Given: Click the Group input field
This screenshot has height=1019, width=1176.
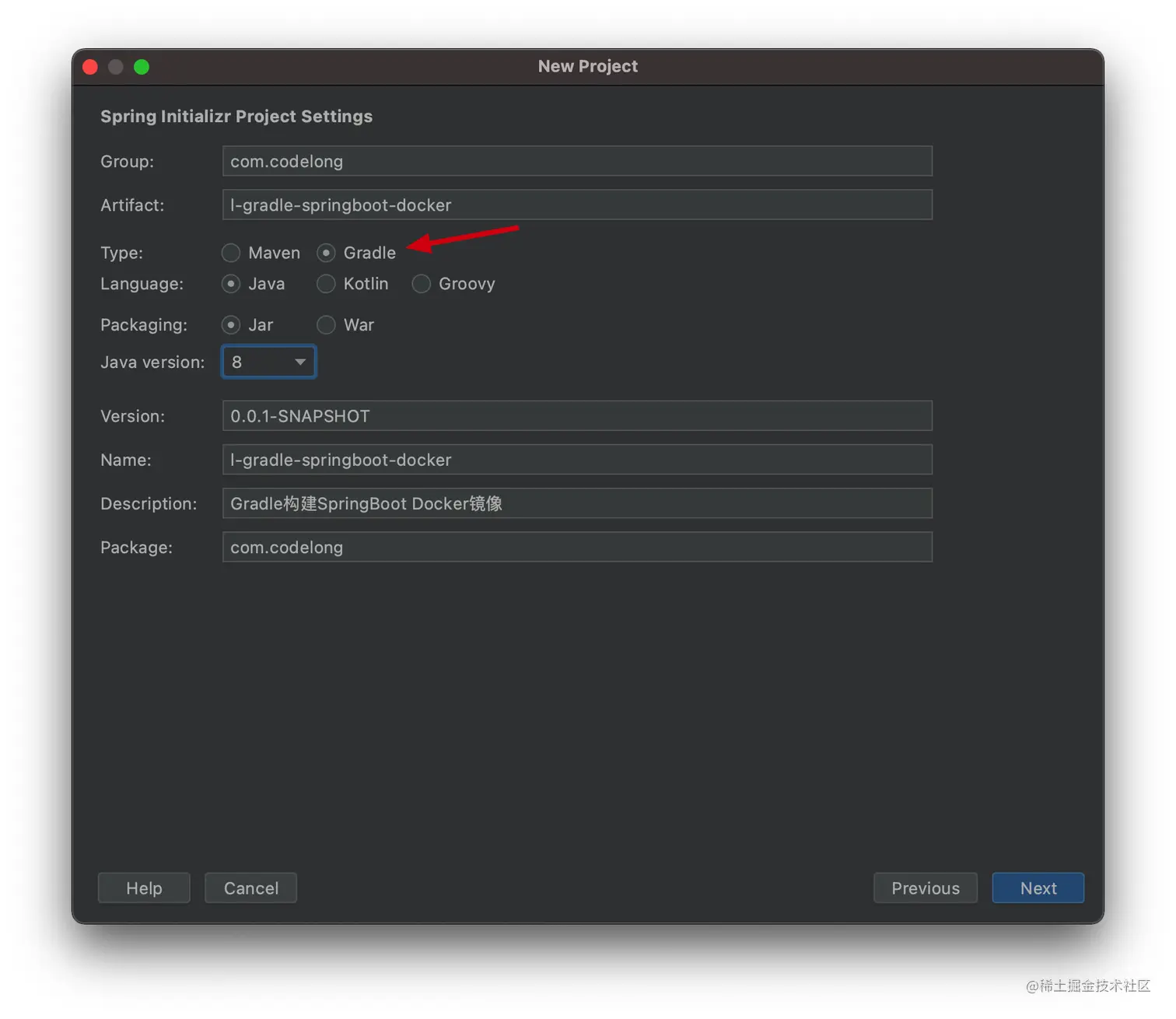Looking at the screenshot, I should (577, 161).
